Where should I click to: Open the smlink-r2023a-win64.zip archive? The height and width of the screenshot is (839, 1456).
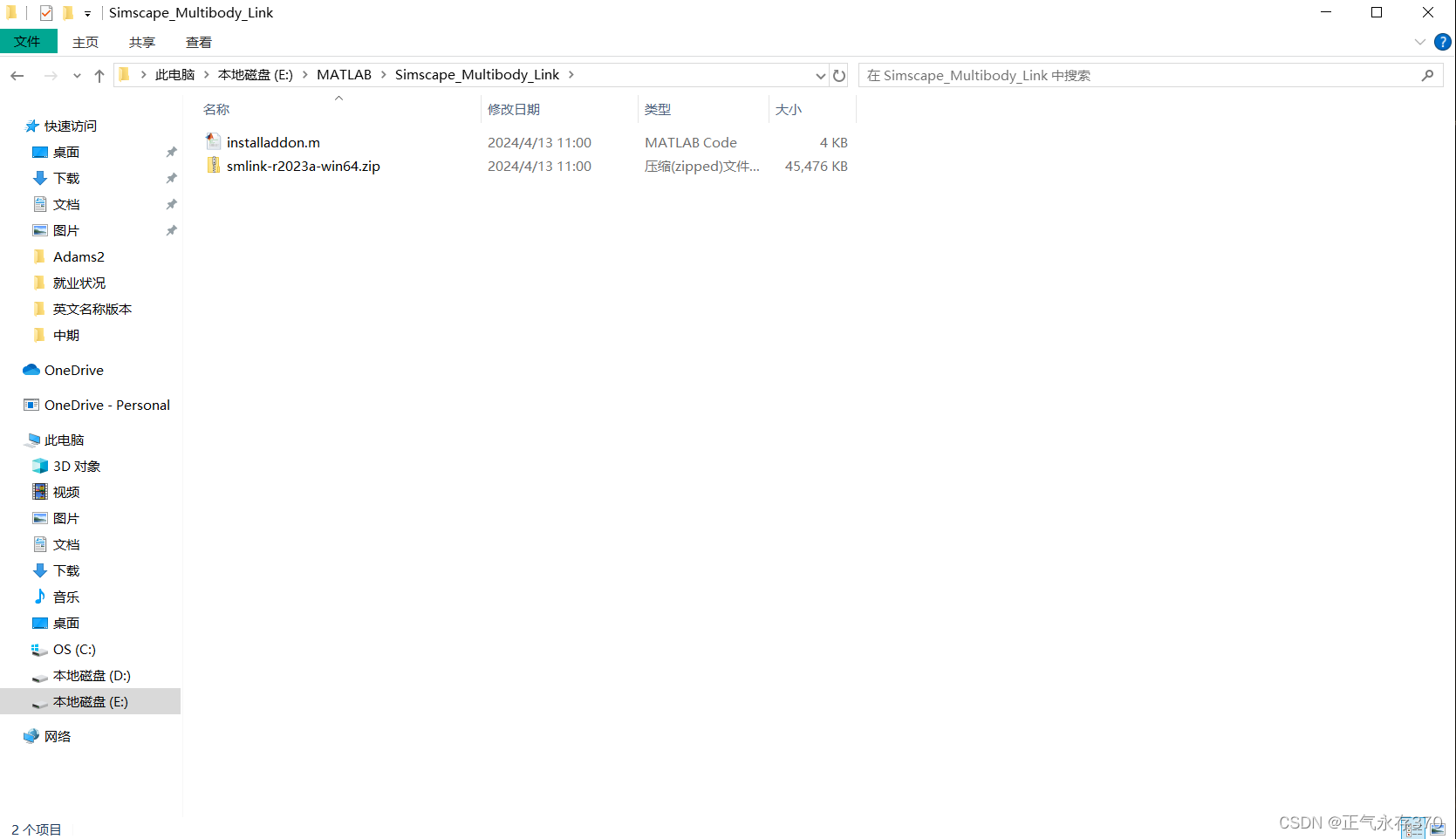coord(302,166)
